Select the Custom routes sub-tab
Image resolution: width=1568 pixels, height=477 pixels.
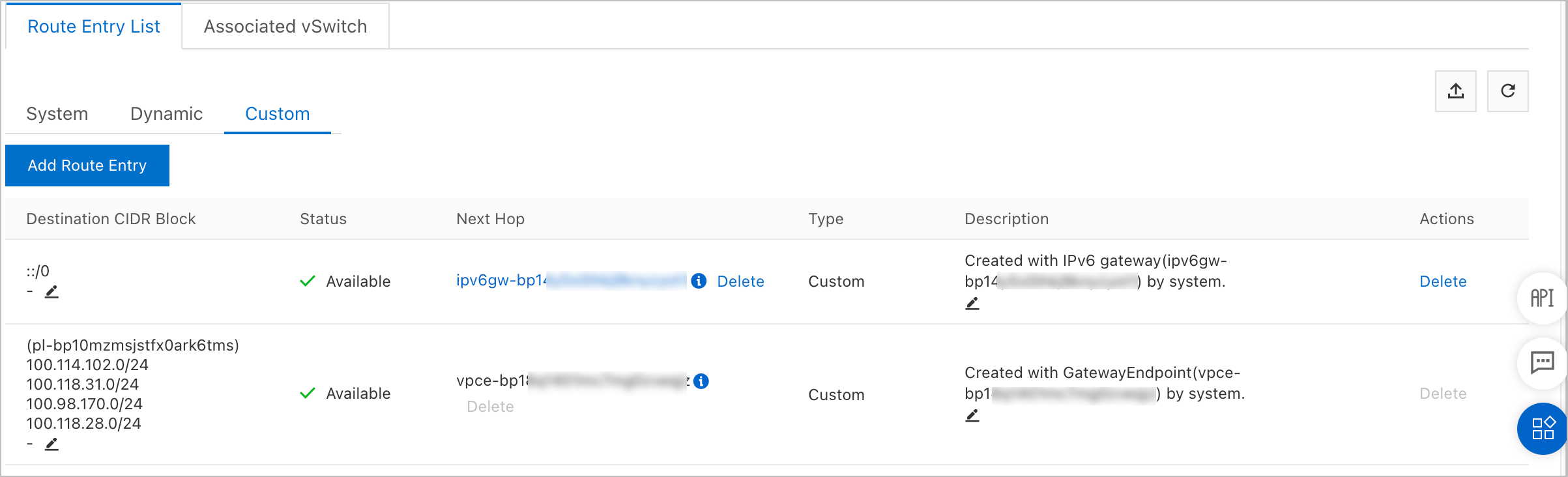click(278, 114)
